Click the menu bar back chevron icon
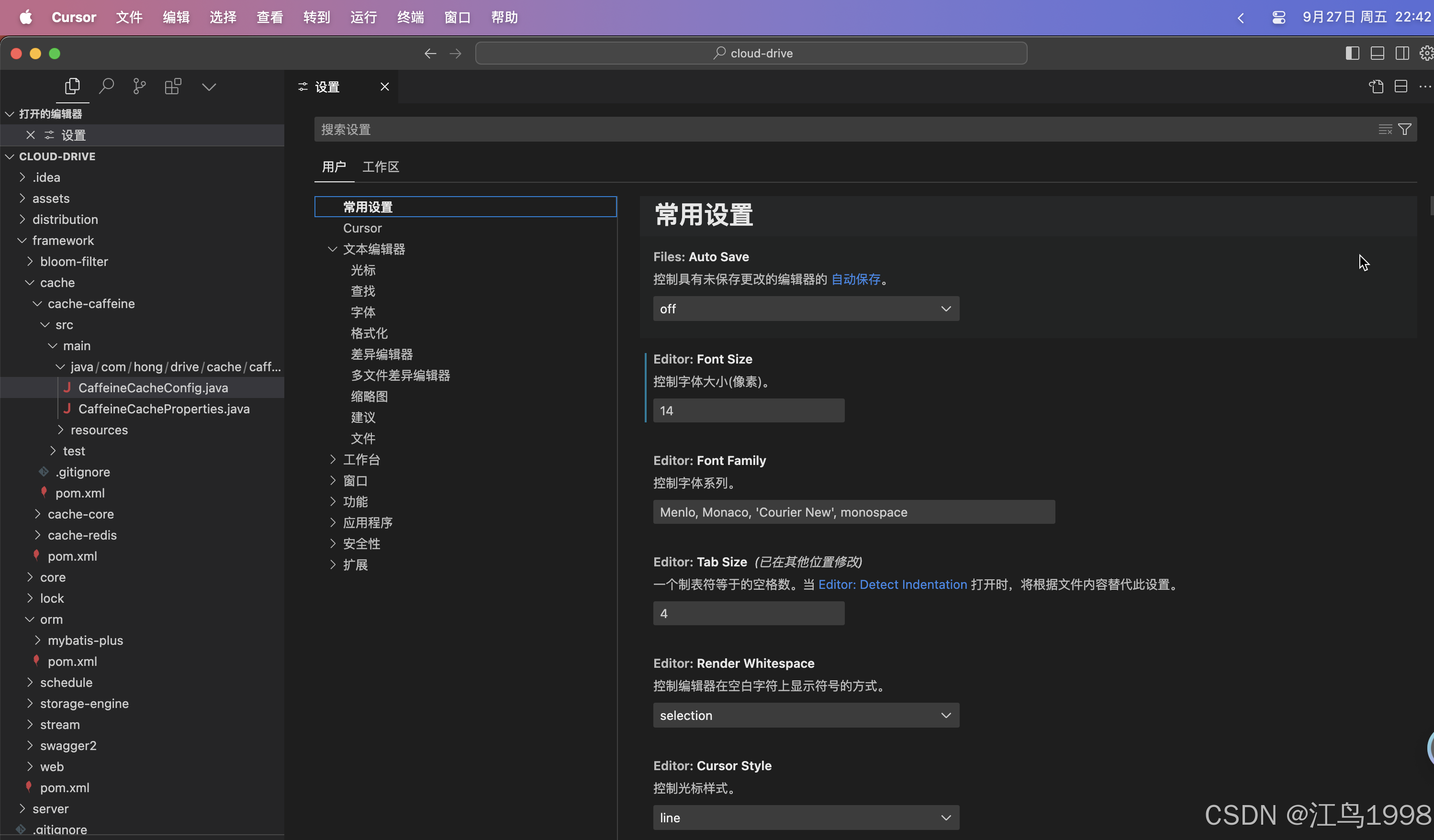 pos(1241,18)
